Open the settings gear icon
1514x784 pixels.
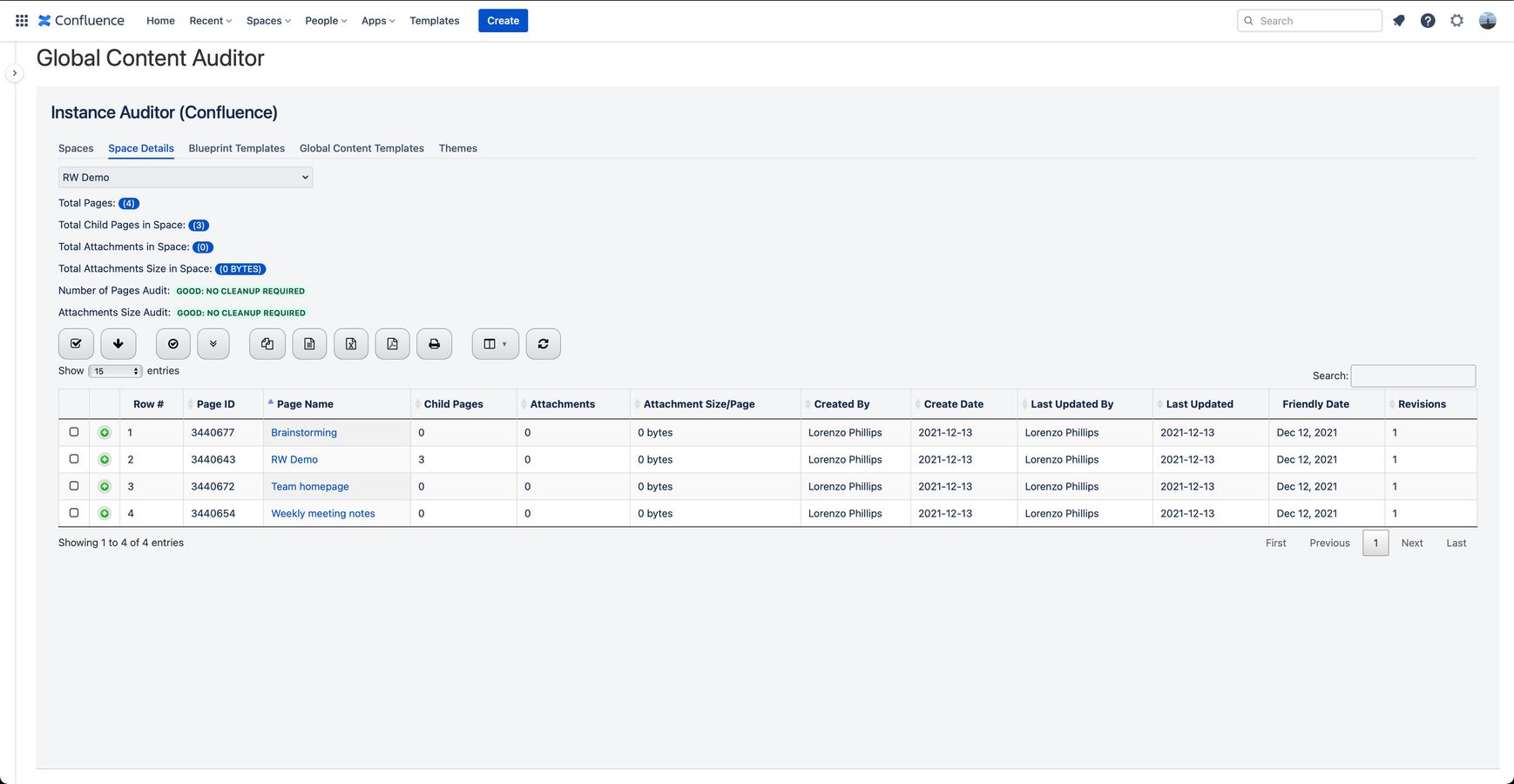pos(1457,20)
